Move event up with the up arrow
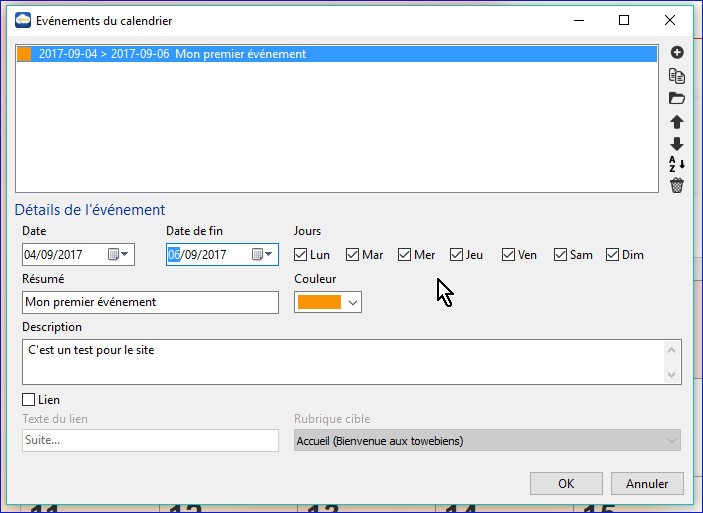 pos(677,121)
